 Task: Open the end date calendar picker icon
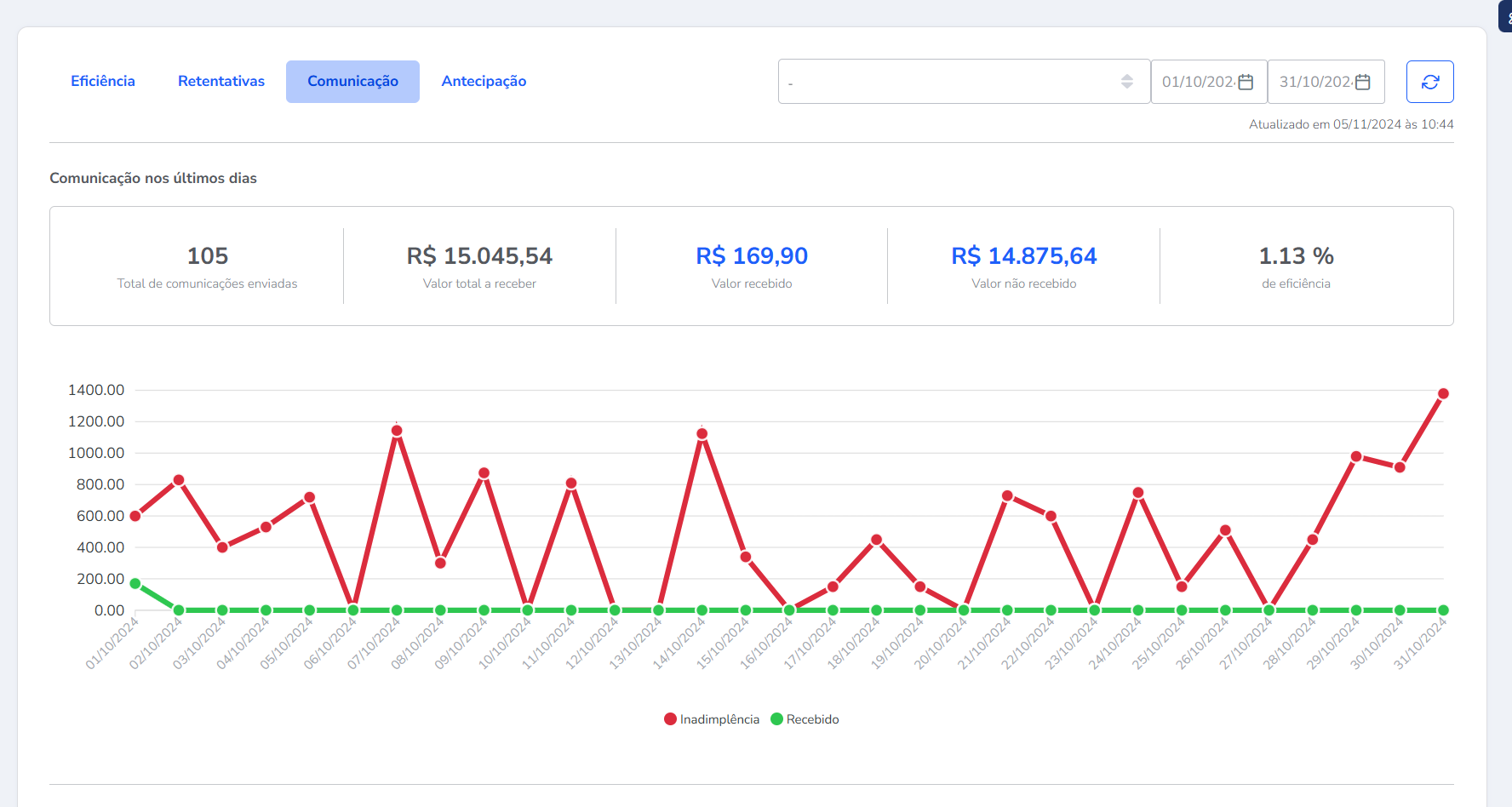[1362, 82]
